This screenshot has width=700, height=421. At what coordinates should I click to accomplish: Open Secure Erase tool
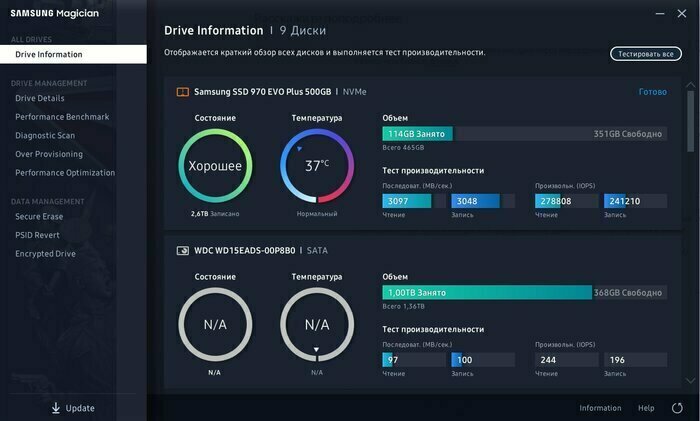coord(39,217)
